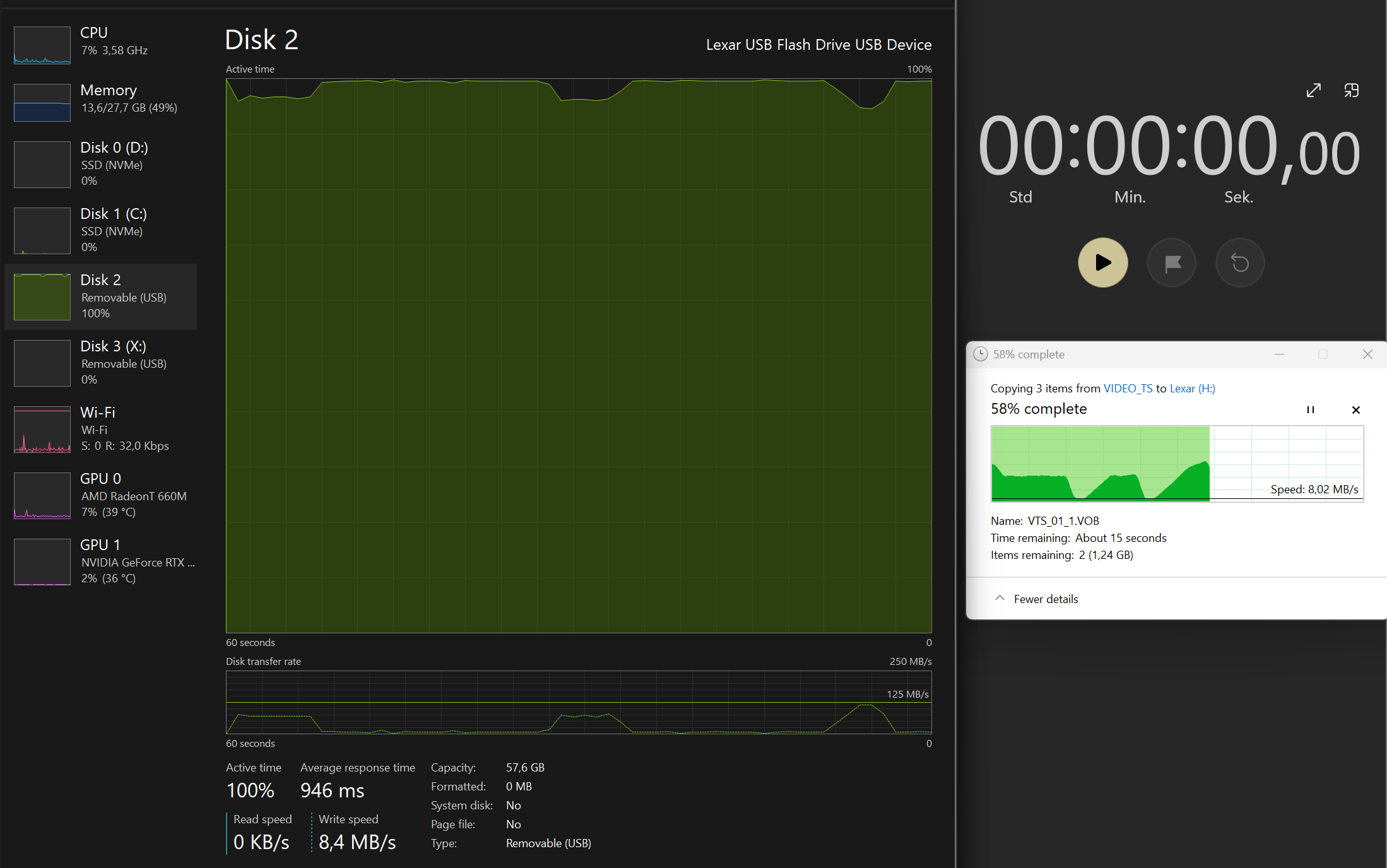1387x868 pixels.
Task: Pause the file copy operation
Action: coord(1311,409)
